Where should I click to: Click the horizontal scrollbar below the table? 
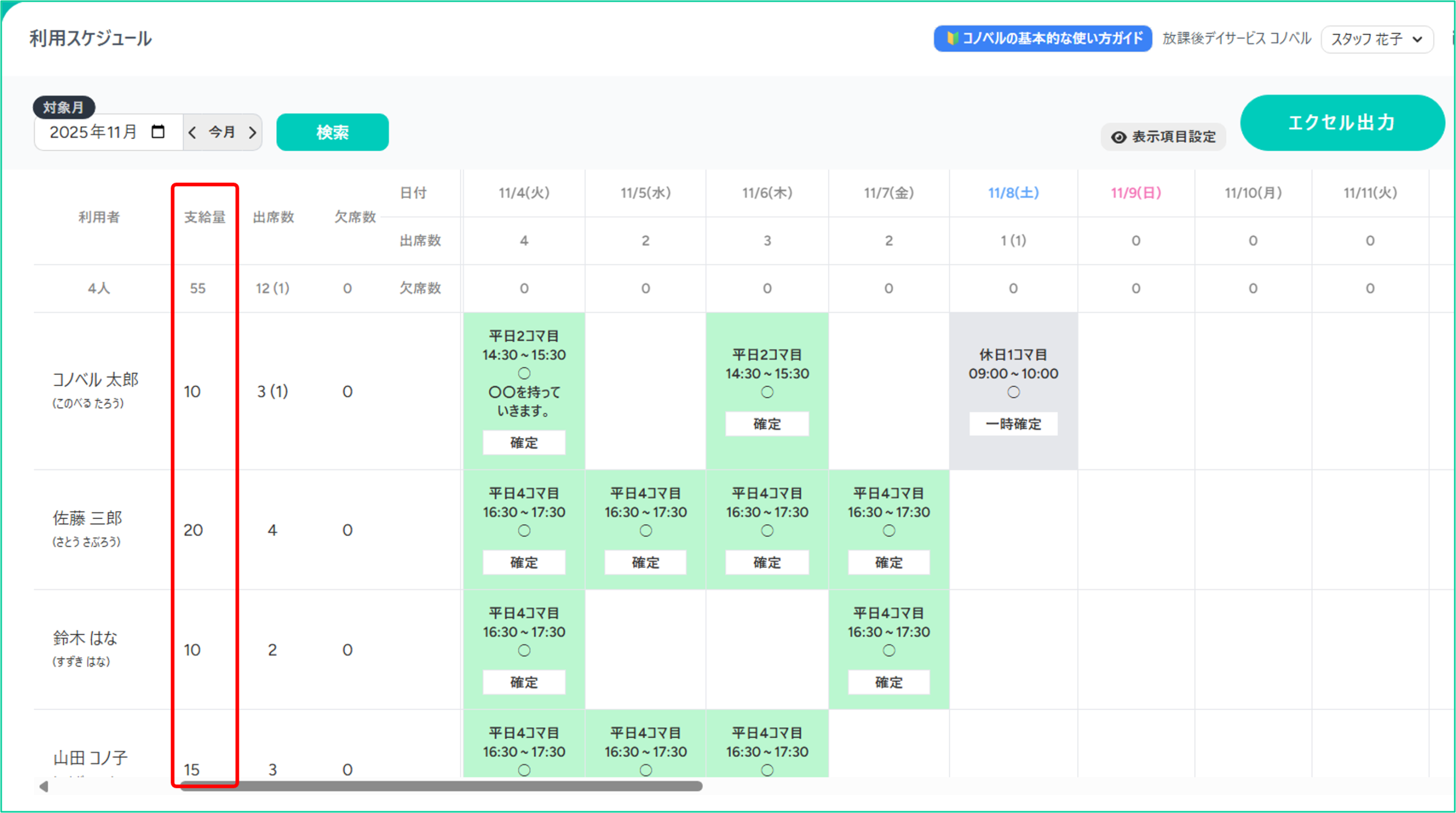pyautogui.click(x=441, y=786)
